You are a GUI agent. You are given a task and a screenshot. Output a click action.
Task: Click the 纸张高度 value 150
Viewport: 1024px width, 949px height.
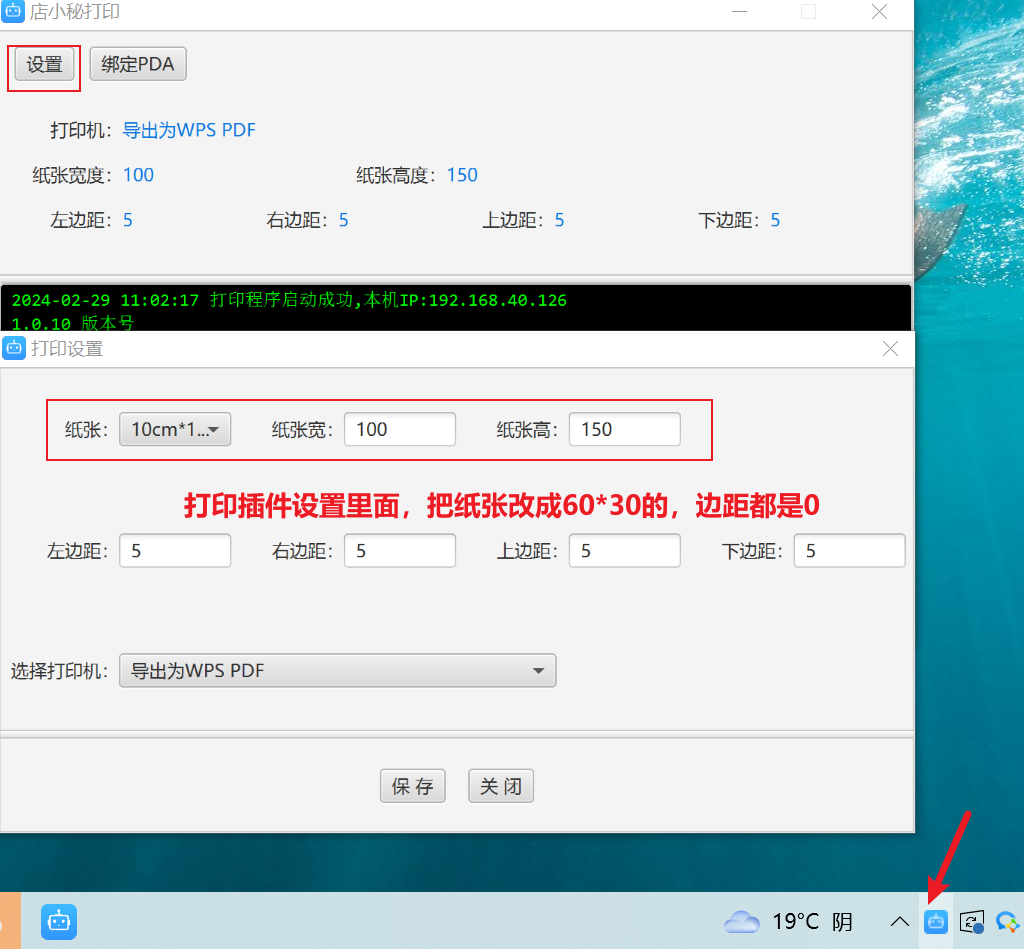pyautogui.click(x=462, y=175)
